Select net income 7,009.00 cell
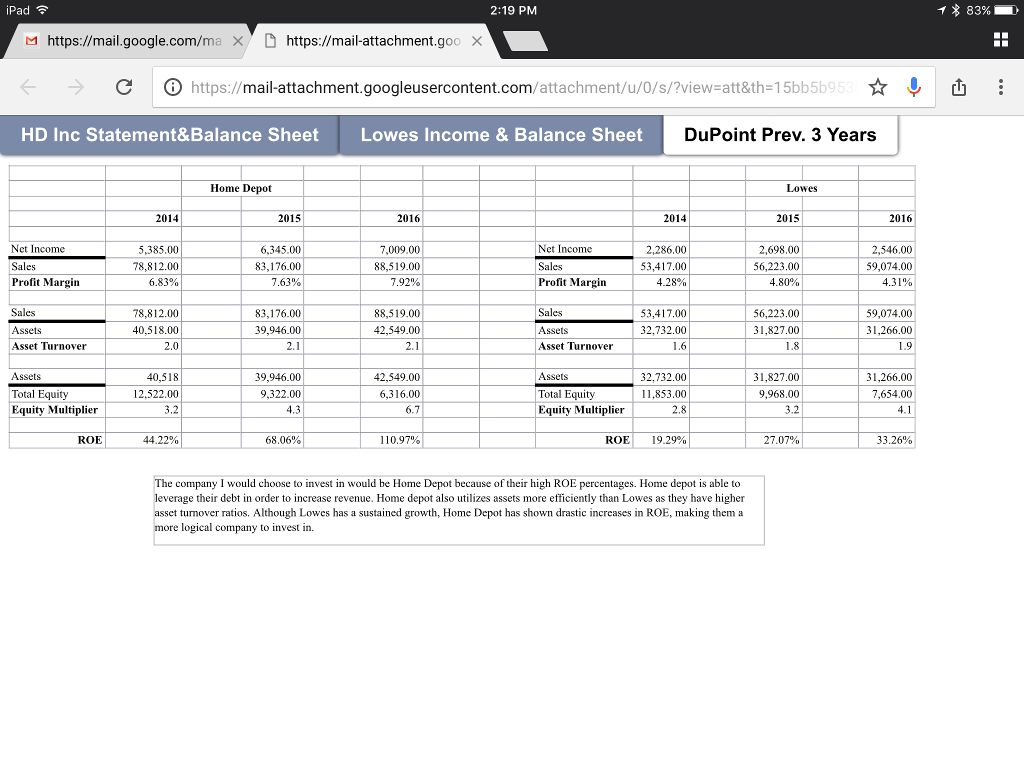This screenshot has width=1024, height=768. tap(391, 249)
